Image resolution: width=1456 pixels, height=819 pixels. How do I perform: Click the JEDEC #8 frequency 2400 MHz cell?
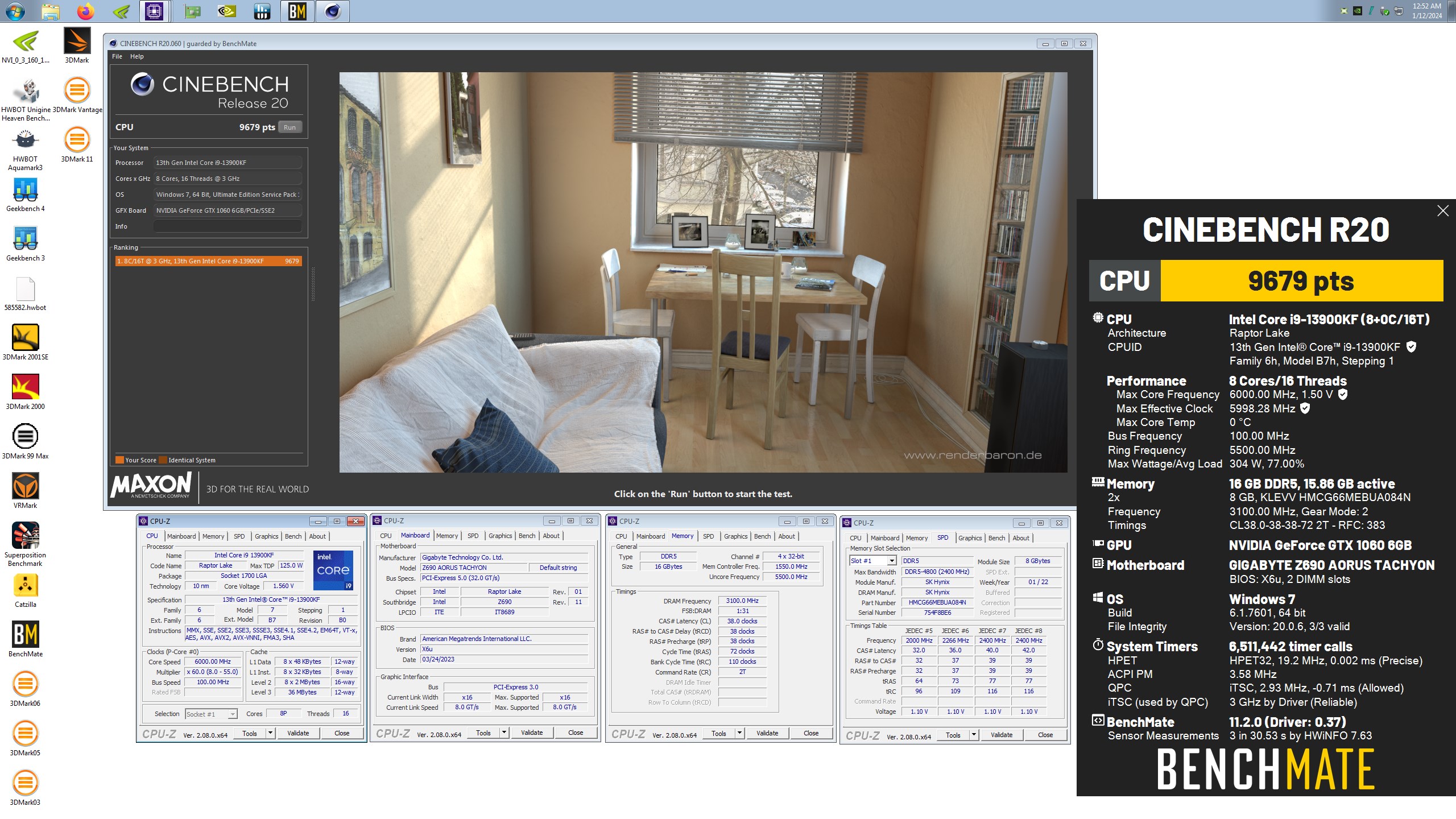tap(1029, 640)
